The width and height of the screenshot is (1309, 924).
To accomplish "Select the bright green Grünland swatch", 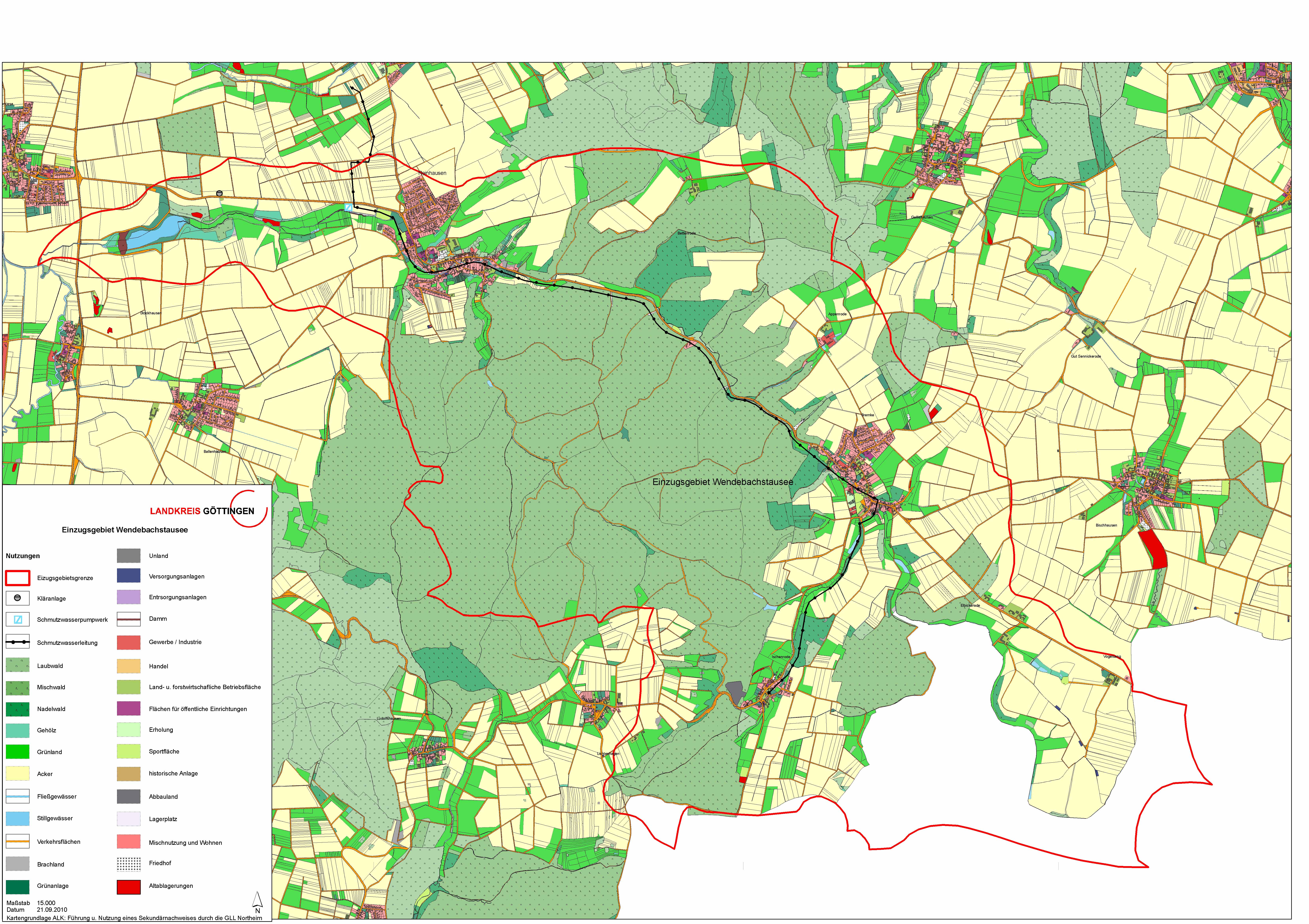I will pos(17,752).
